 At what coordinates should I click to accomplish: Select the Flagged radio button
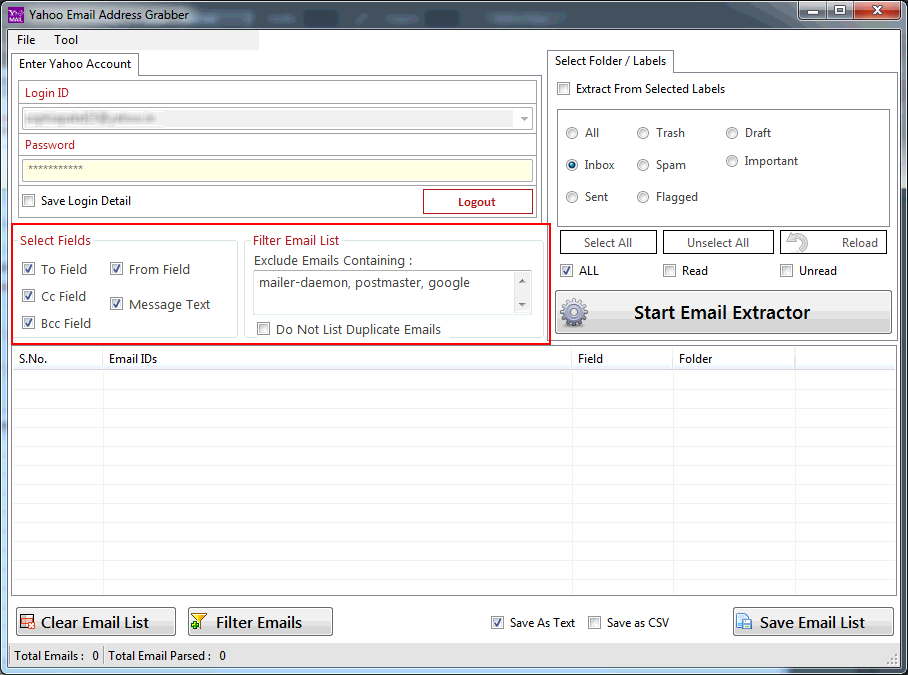643,197
